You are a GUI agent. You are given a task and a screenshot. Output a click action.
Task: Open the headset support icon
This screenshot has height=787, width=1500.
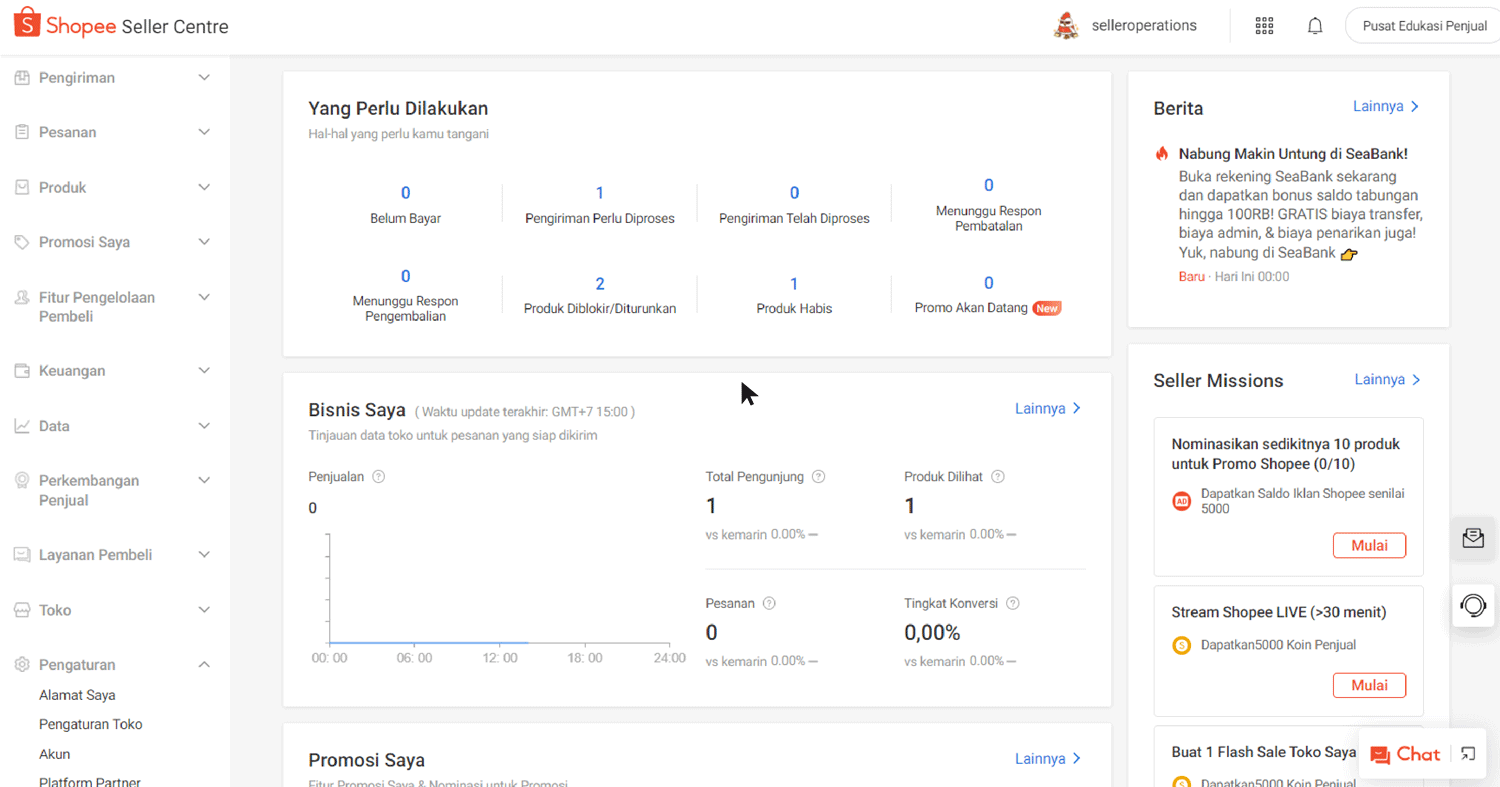tap(1473, 606)
